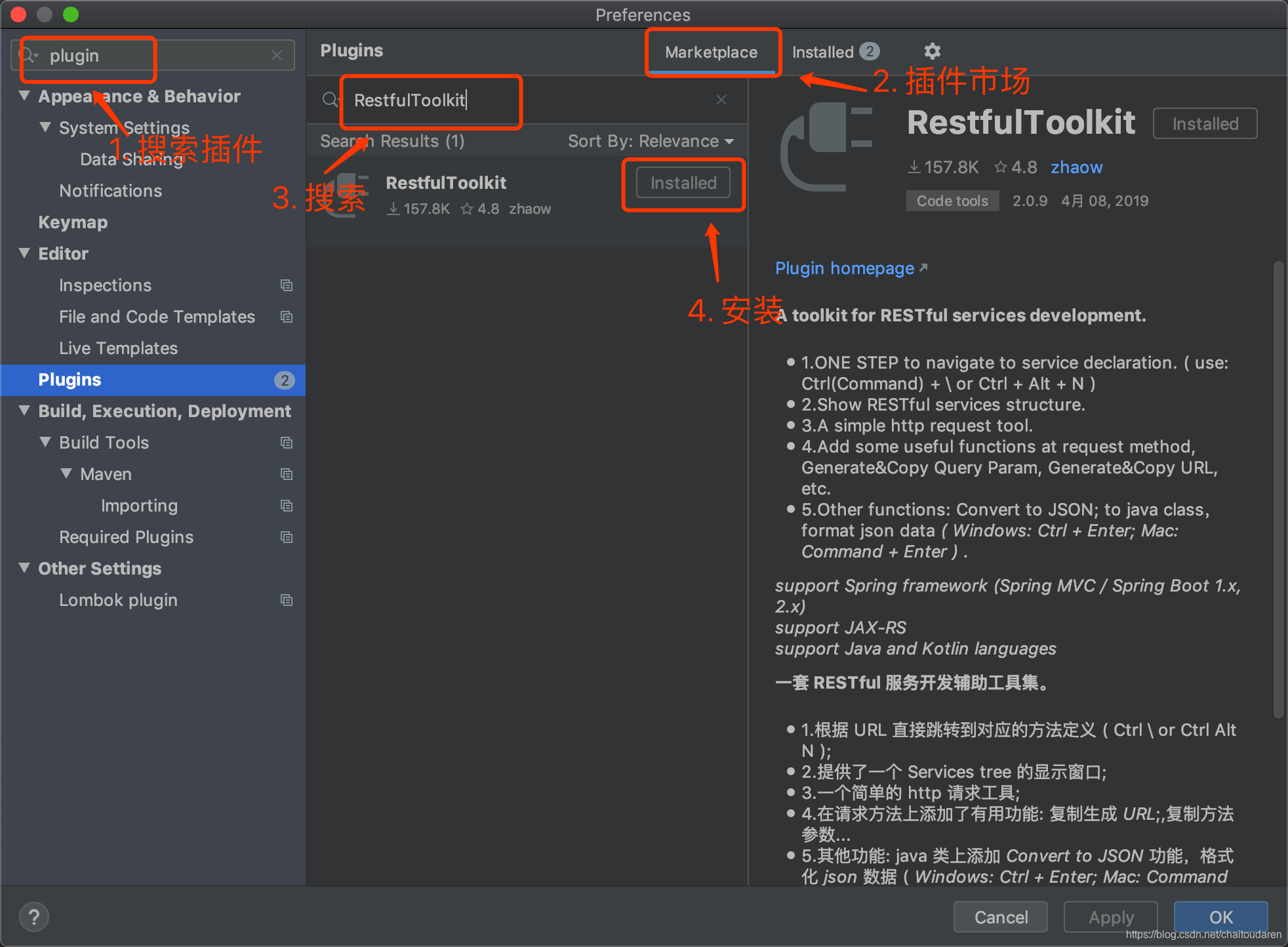
Task: Click project-level icon beside Build Tools
Action: click(287, 443)
